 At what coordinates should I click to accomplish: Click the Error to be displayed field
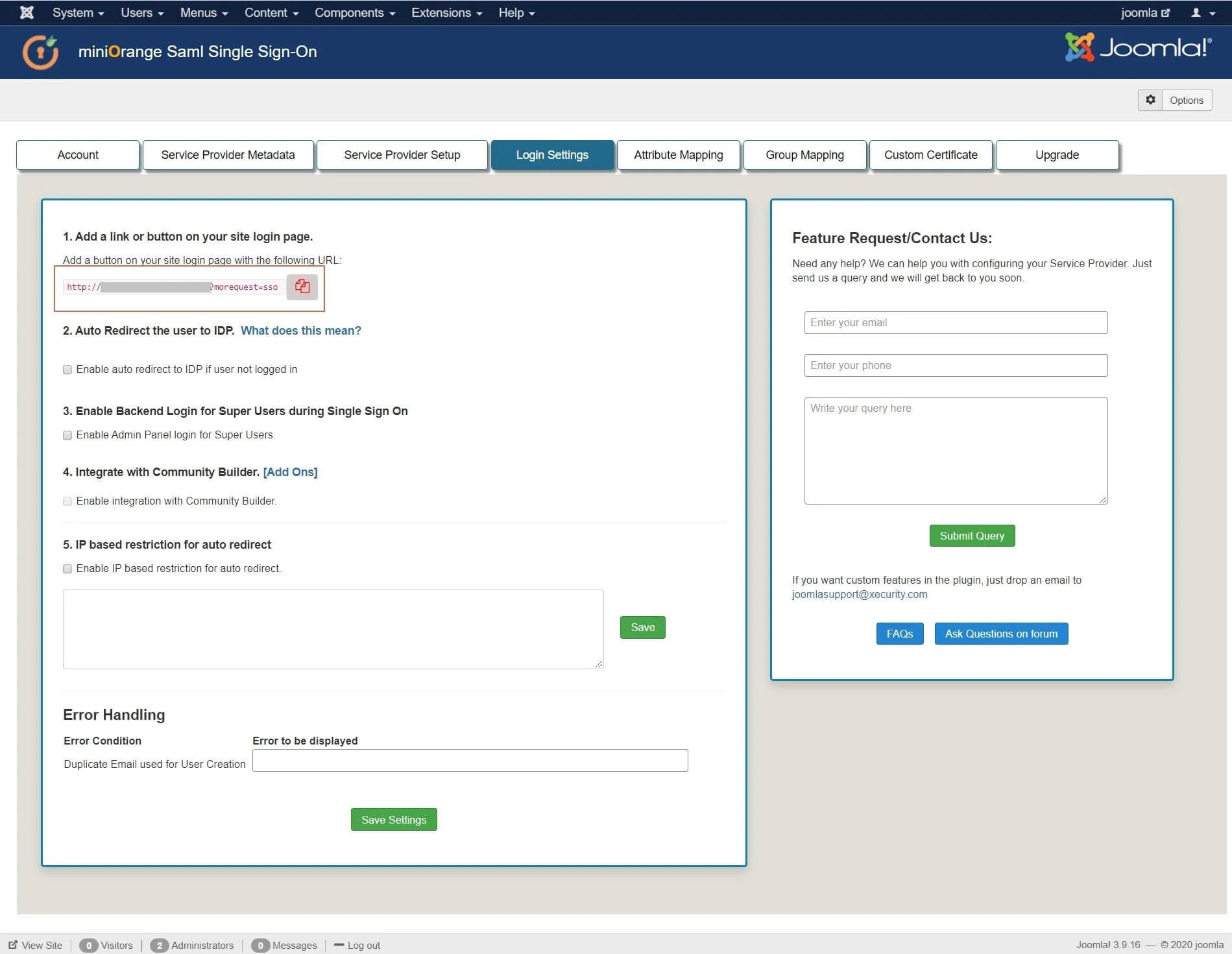[470, 760]
